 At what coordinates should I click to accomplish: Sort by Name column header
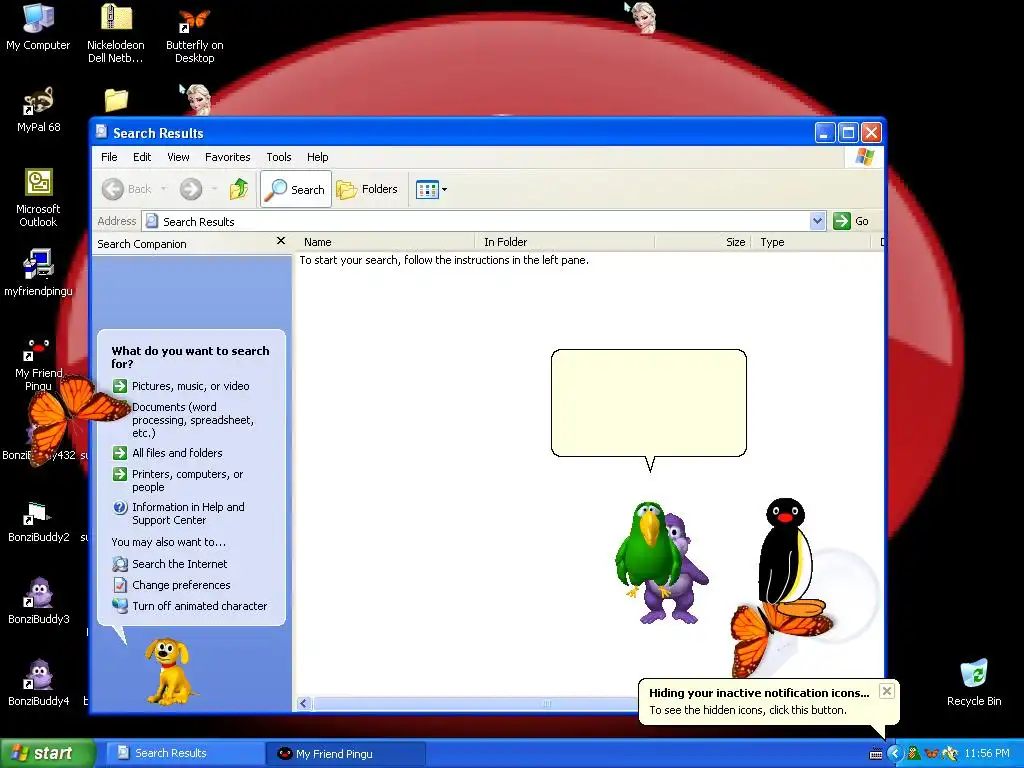tap(385, 242)
